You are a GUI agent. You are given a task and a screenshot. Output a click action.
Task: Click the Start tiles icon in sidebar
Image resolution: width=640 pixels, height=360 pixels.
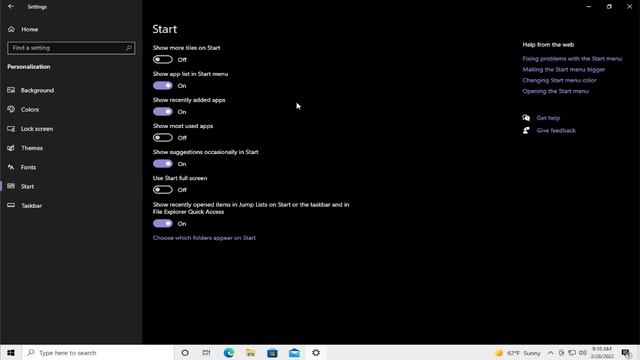tap(11, 187)
